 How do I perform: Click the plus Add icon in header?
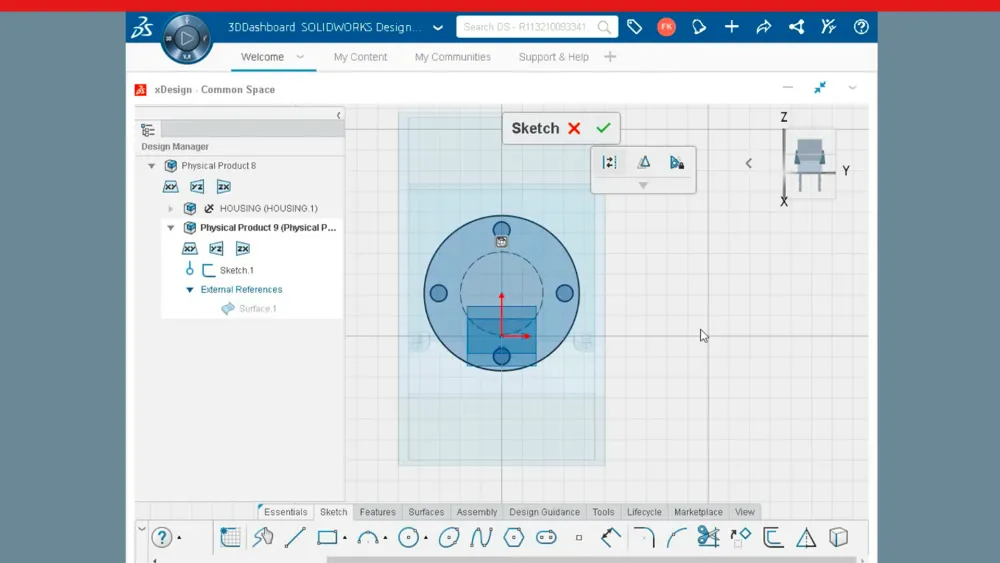point(732,27)
